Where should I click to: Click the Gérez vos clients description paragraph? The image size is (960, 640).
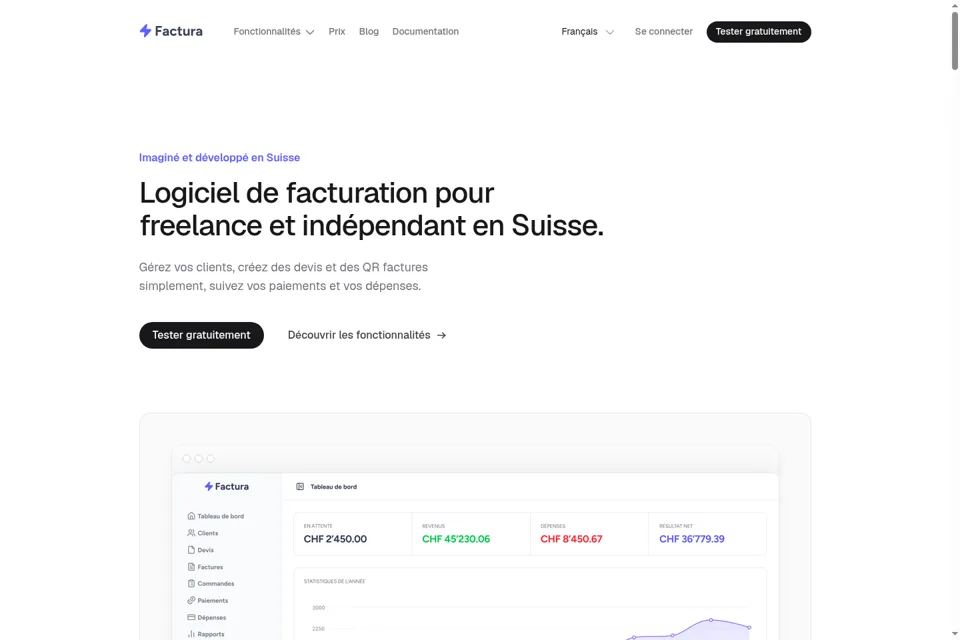pyautogui.click(x=283, y=276)
